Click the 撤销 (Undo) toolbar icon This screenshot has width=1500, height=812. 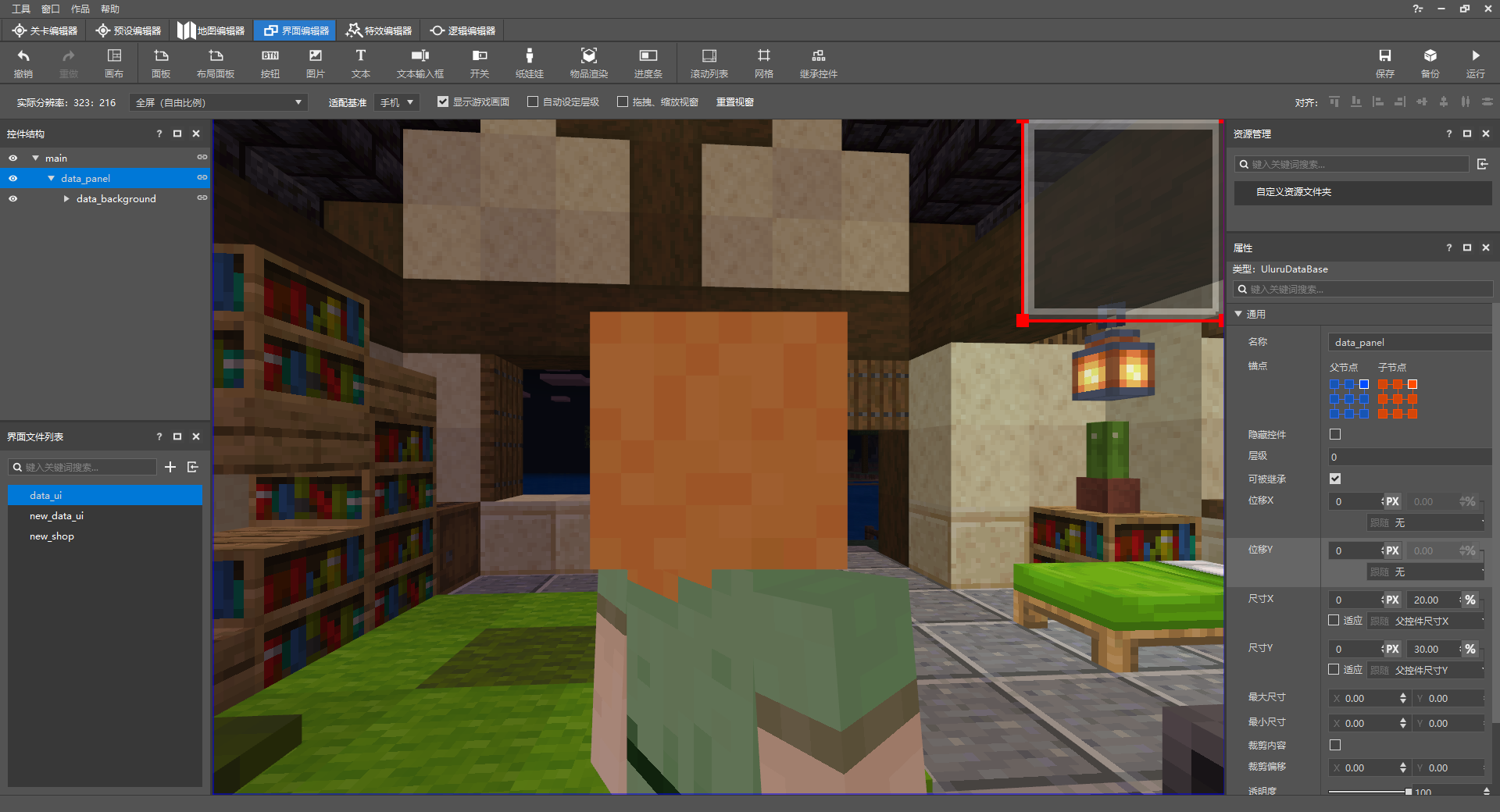tap(23, 63)
